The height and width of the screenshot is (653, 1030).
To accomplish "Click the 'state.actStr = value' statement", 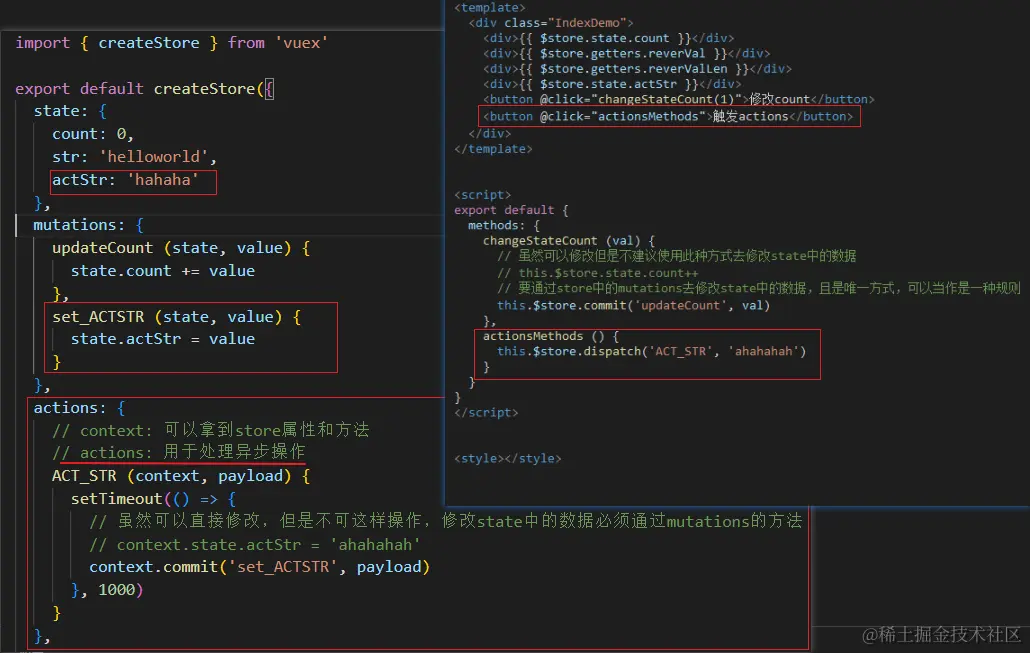I will 162,339.
